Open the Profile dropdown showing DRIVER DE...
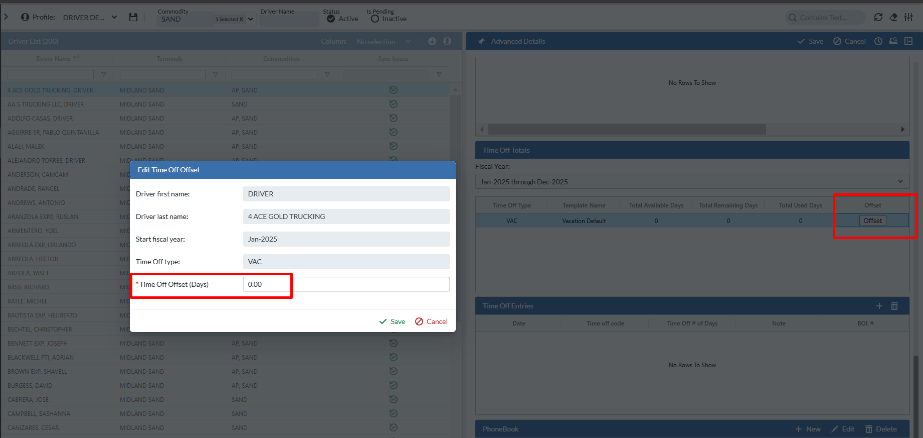Image resolution: width=923 pixels, height=438 pixels. click(x=91, y=18)
